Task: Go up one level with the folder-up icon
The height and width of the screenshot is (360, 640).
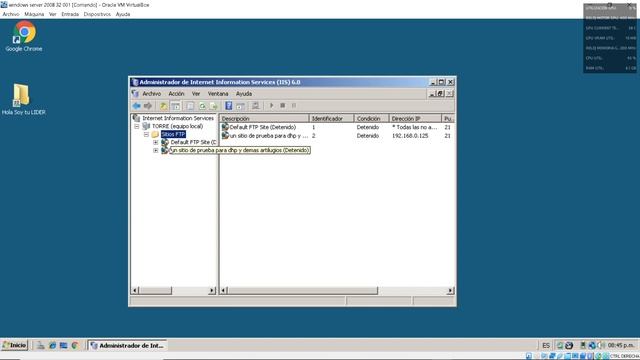Action: [163, 106]
